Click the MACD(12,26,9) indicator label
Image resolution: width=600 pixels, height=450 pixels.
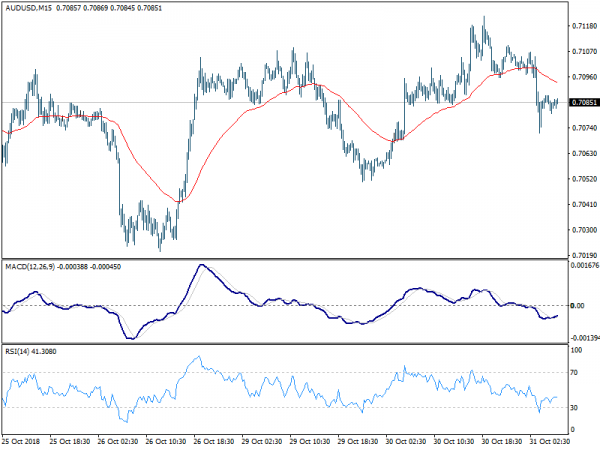pyautogui.click(x=30, y=267)
